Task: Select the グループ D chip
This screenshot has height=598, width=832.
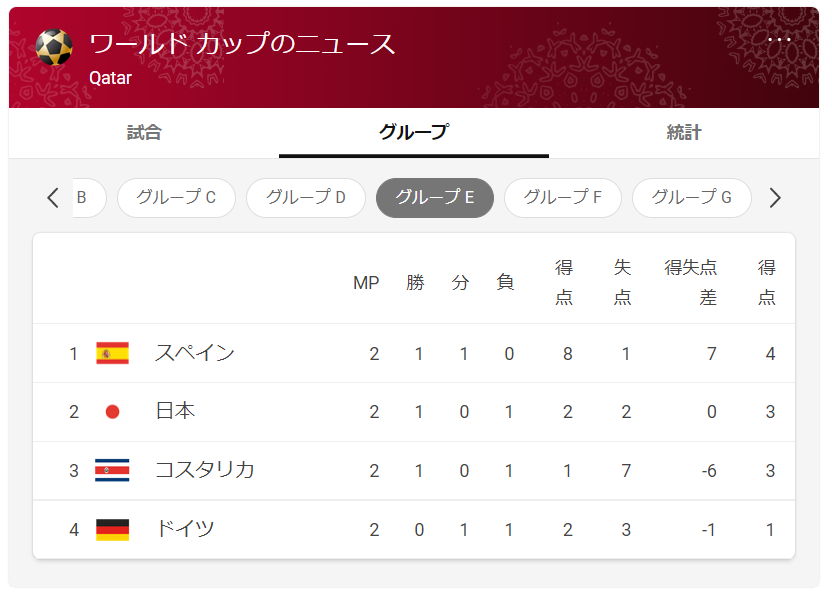Action: pos(306,198)
